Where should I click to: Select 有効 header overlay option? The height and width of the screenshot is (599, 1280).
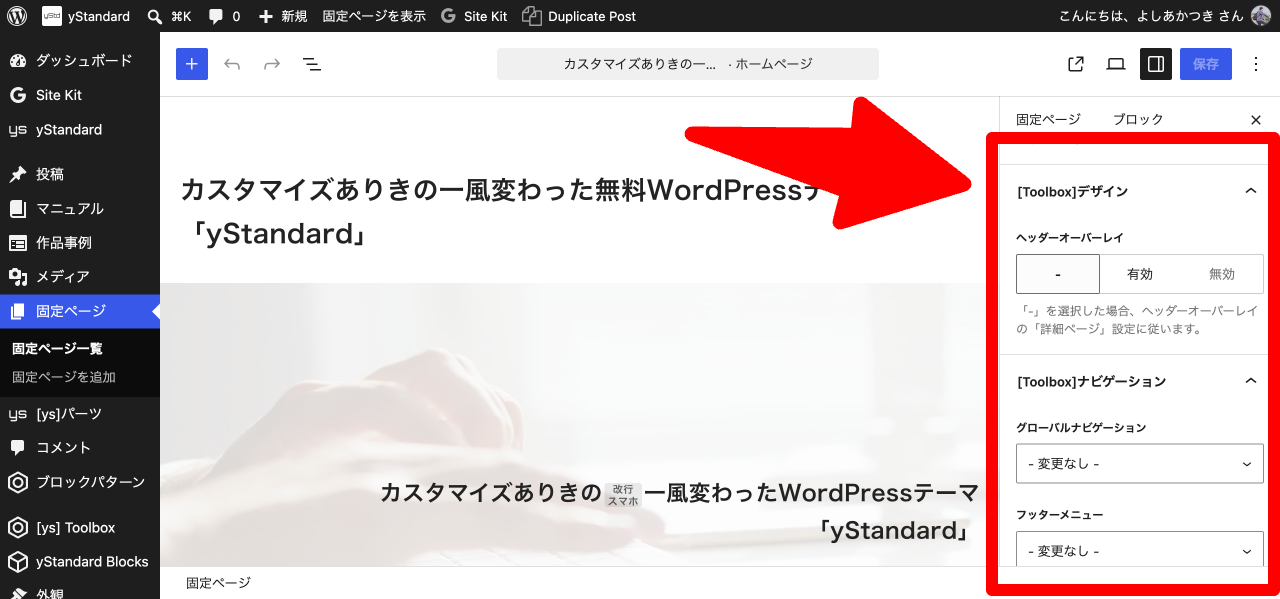pos(1140,274)
